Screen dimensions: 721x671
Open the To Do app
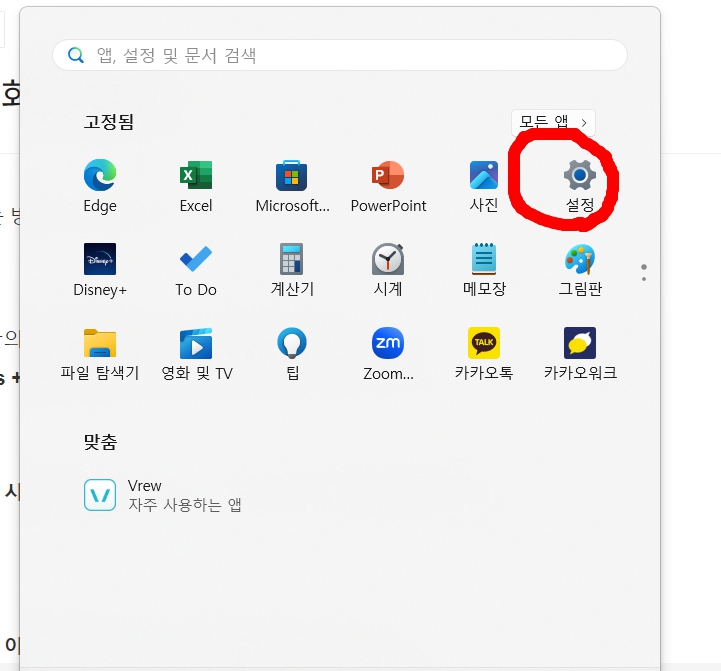196,270
